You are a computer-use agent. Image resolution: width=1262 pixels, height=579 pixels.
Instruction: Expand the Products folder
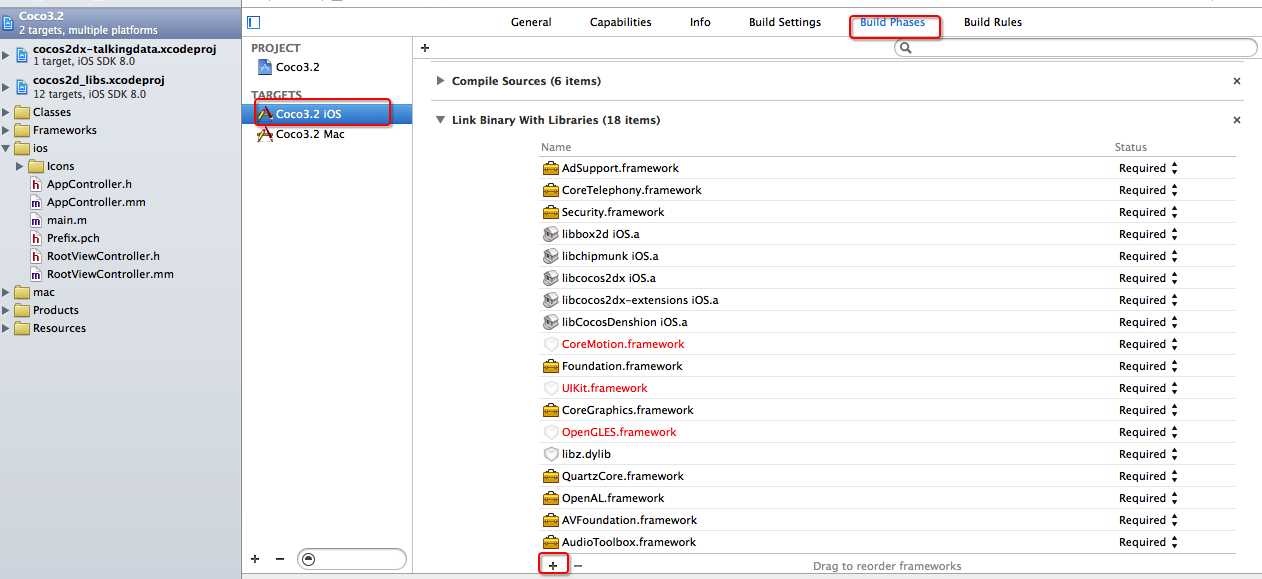(7, 310)
